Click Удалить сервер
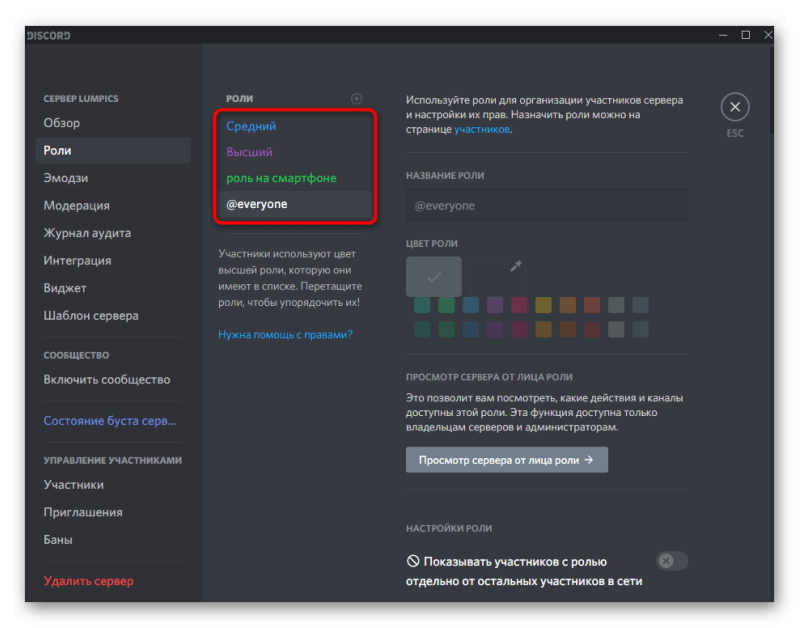800x628 pixels. [x=113, y=581]
